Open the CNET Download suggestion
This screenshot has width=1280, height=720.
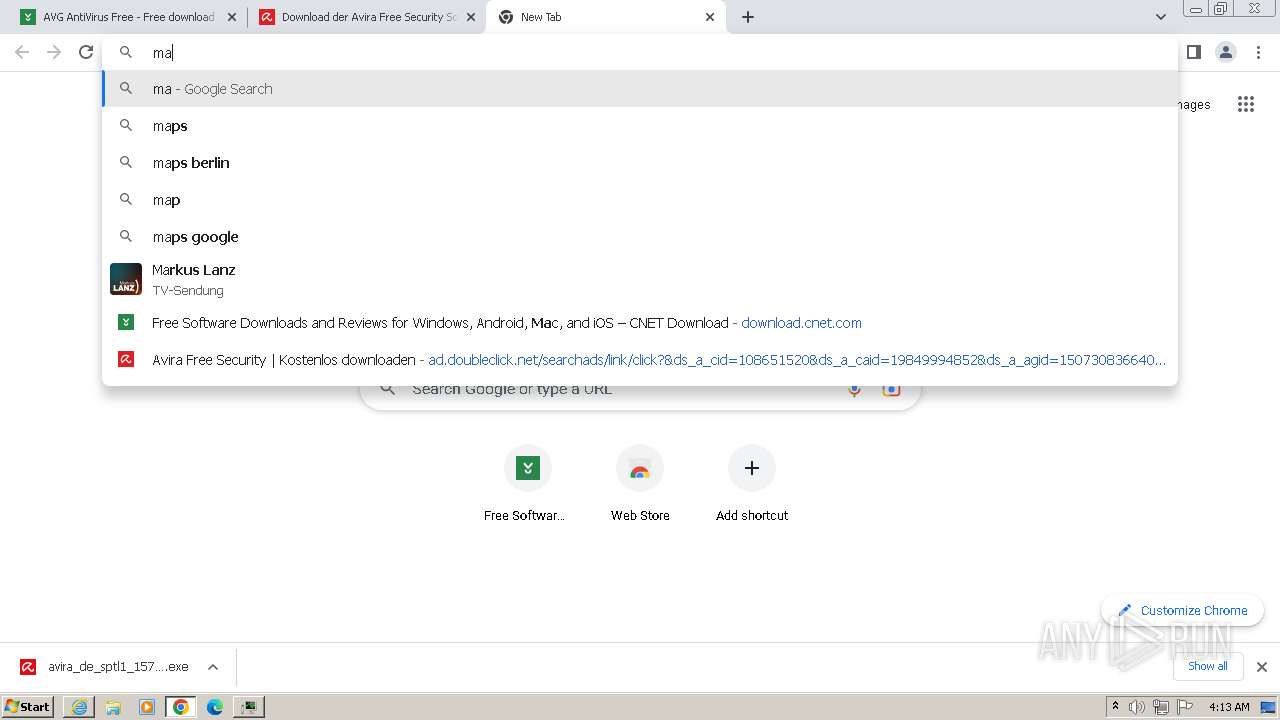click(x=640, y=323)
